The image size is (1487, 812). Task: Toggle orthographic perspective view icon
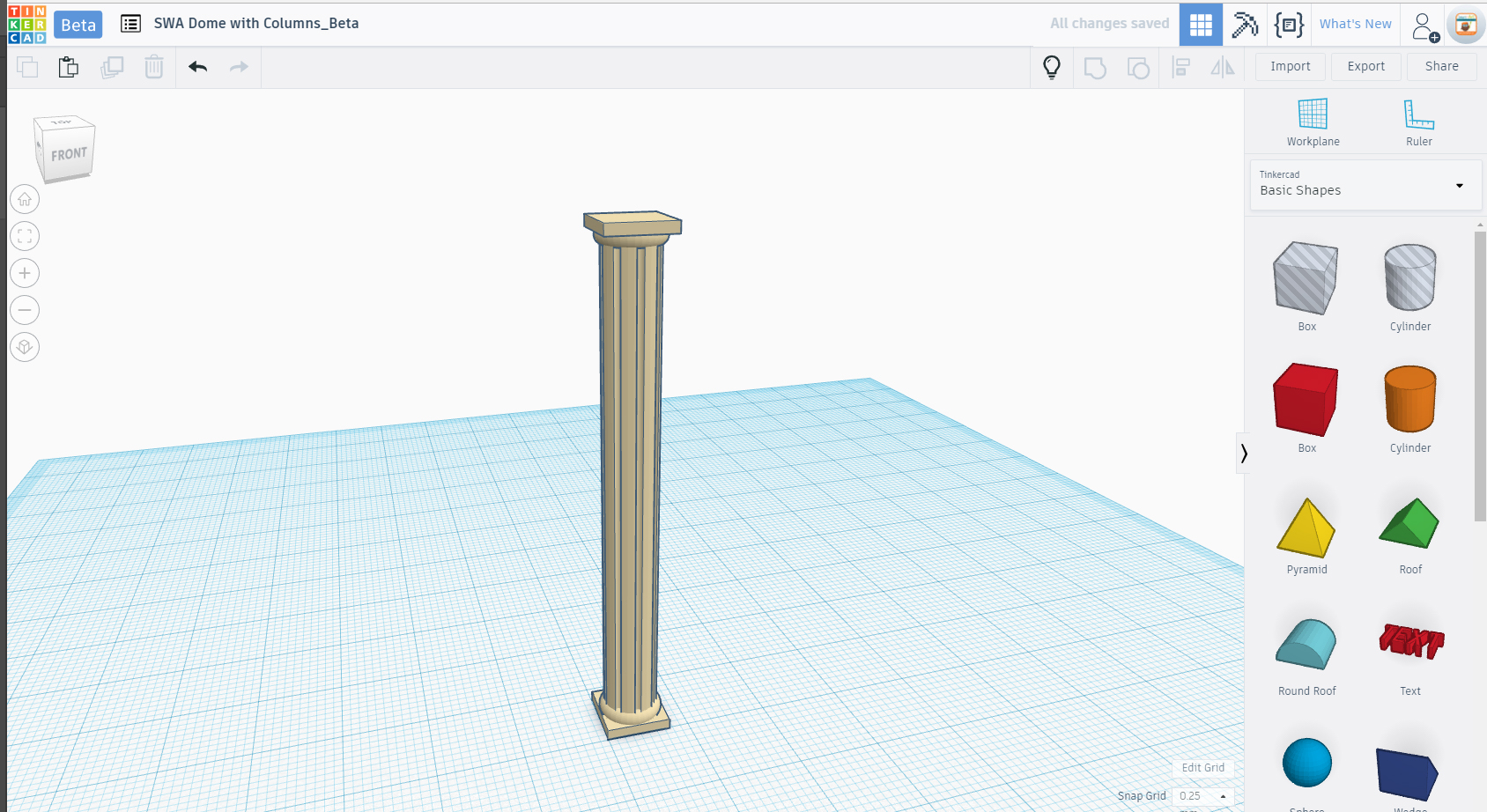click(25, 347)
